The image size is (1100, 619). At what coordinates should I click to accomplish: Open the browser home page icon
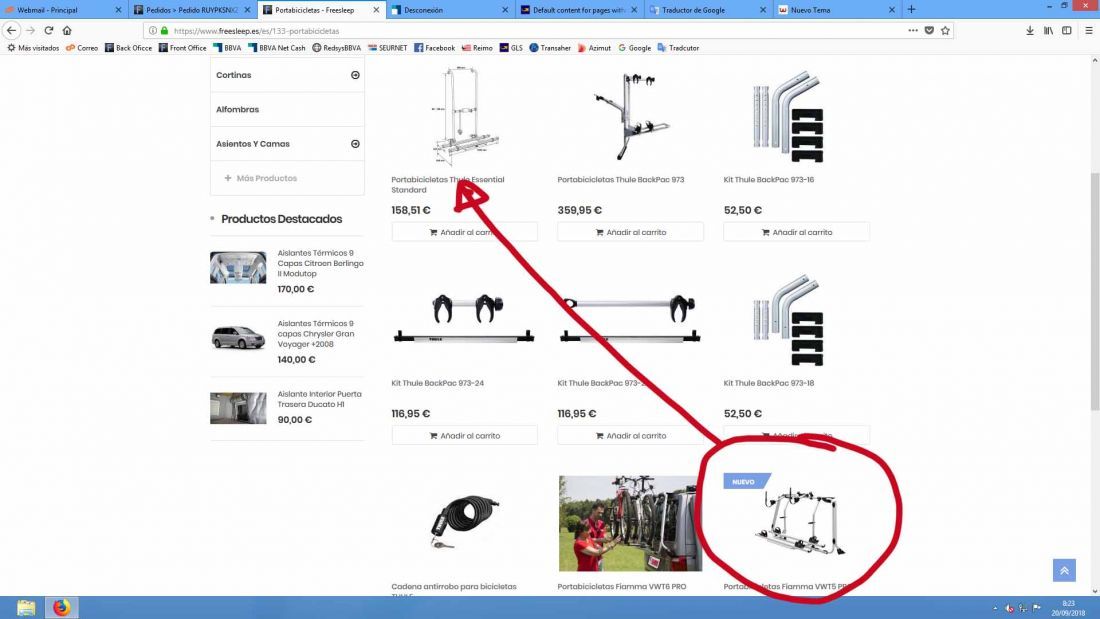click(x=67, y=30)
